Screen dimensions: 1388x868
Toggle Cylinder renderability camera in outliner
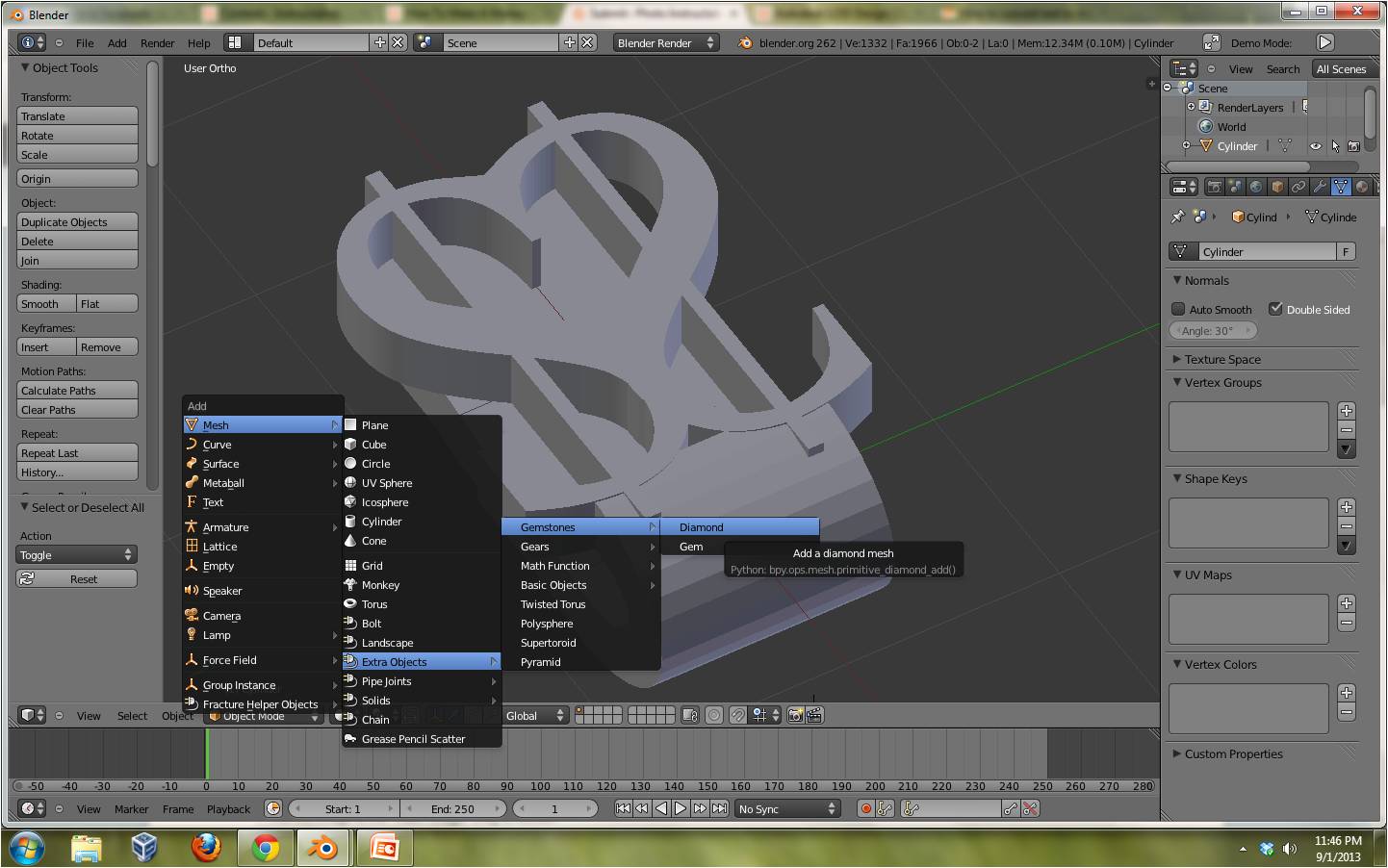coord(1353,146)
